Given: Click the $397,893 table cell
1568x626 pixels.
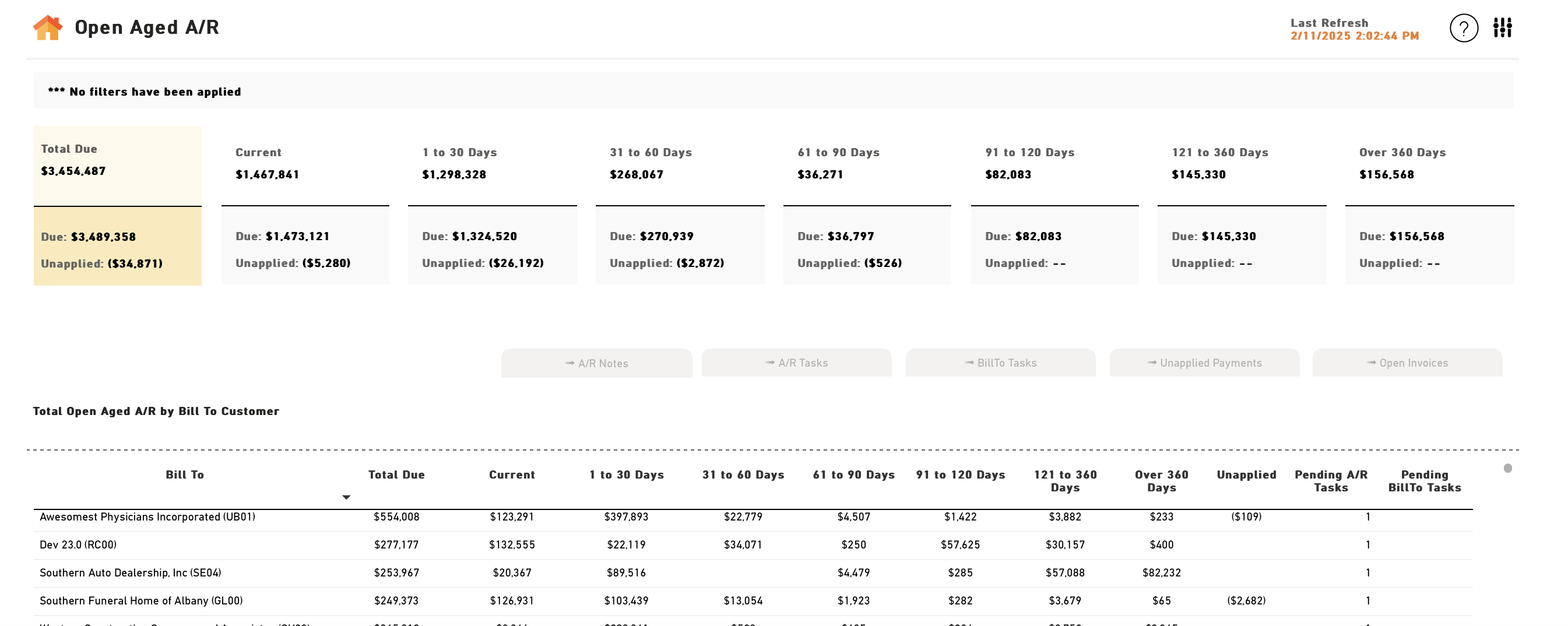Looking at the screenshot, I should click(627, 517).
